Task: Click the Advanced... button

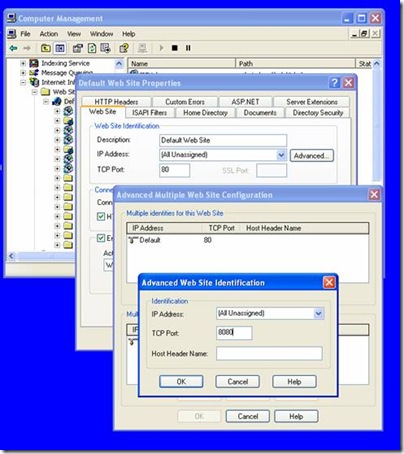Action: click(x=312, y=156)
